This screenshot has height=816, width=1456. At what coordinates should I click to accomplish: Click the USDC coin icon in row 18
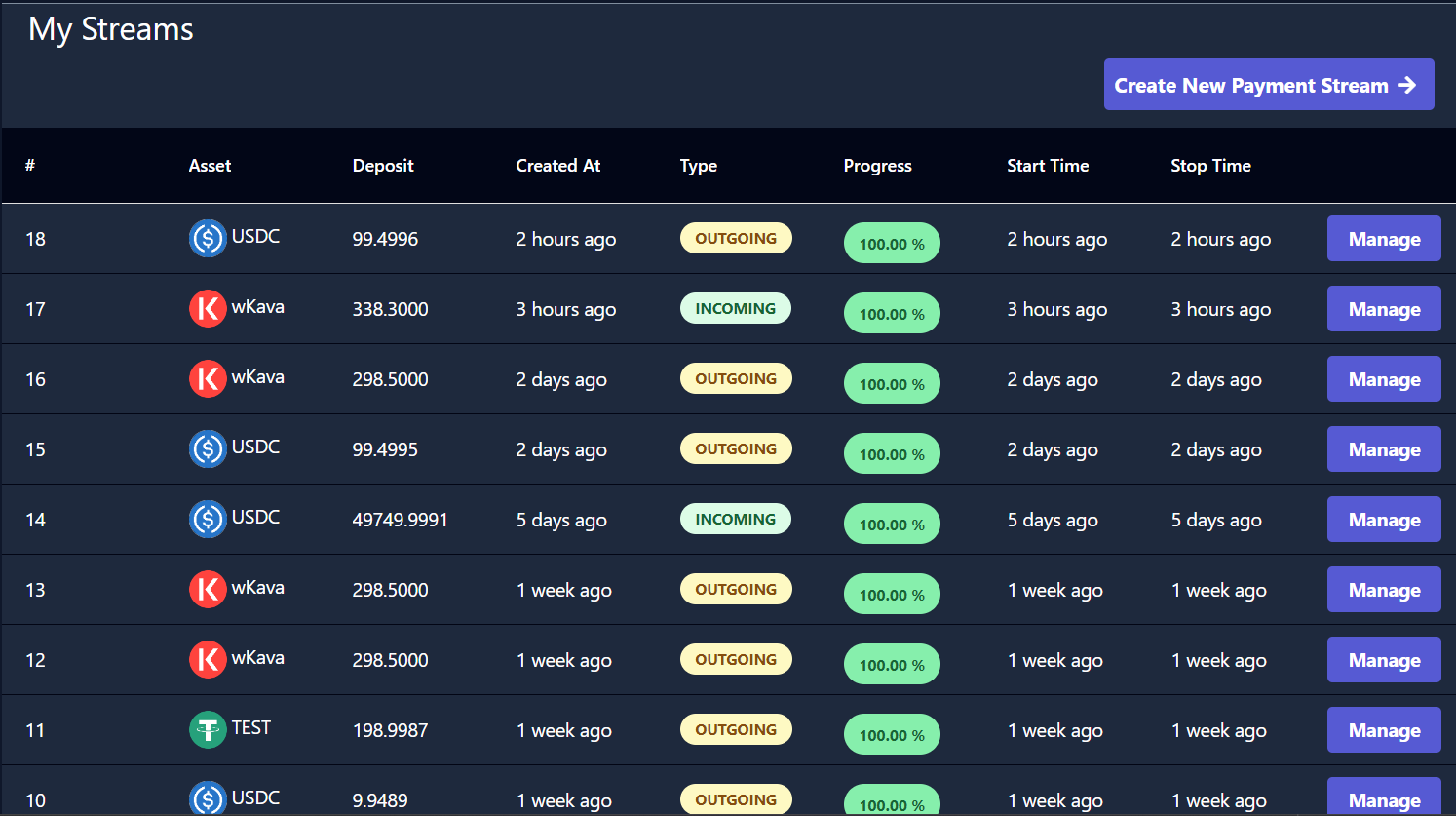[x=207, y=238]
